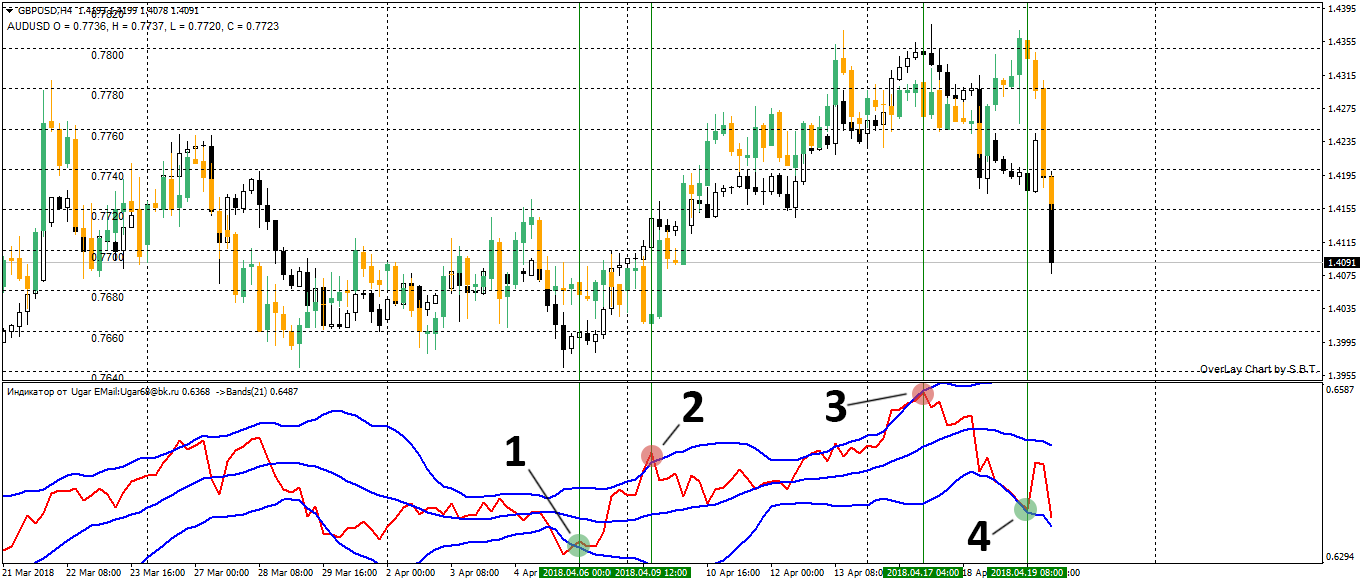Click the 27 Mar 00:00 time axis label
This screenshot has height=584, width=1362.
[223, 573]
